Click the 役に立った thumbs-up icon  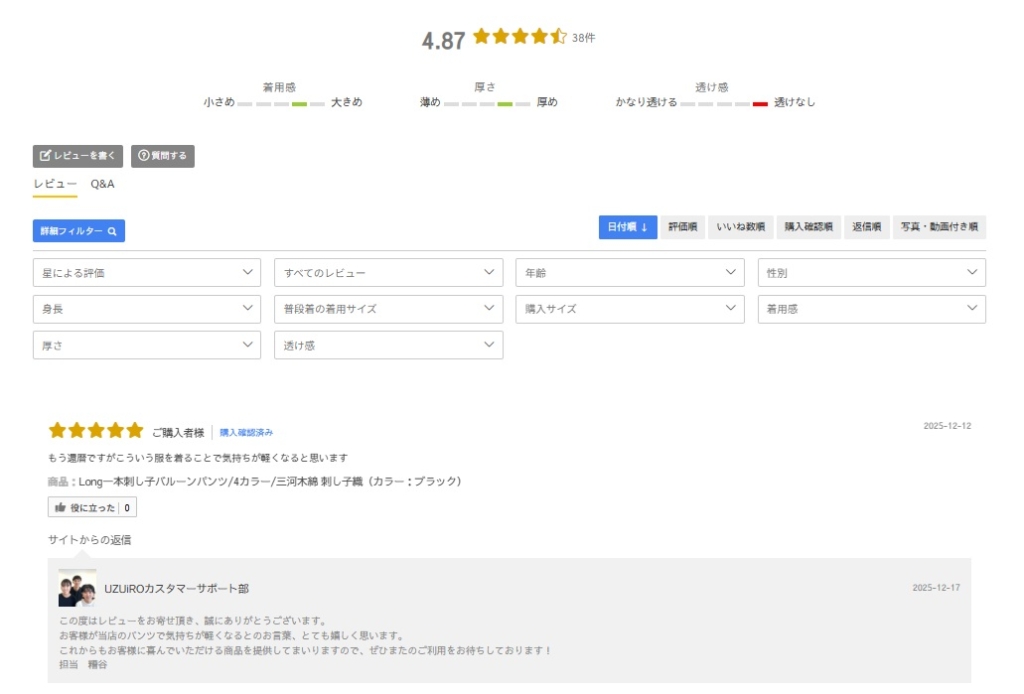pos(60,508)
